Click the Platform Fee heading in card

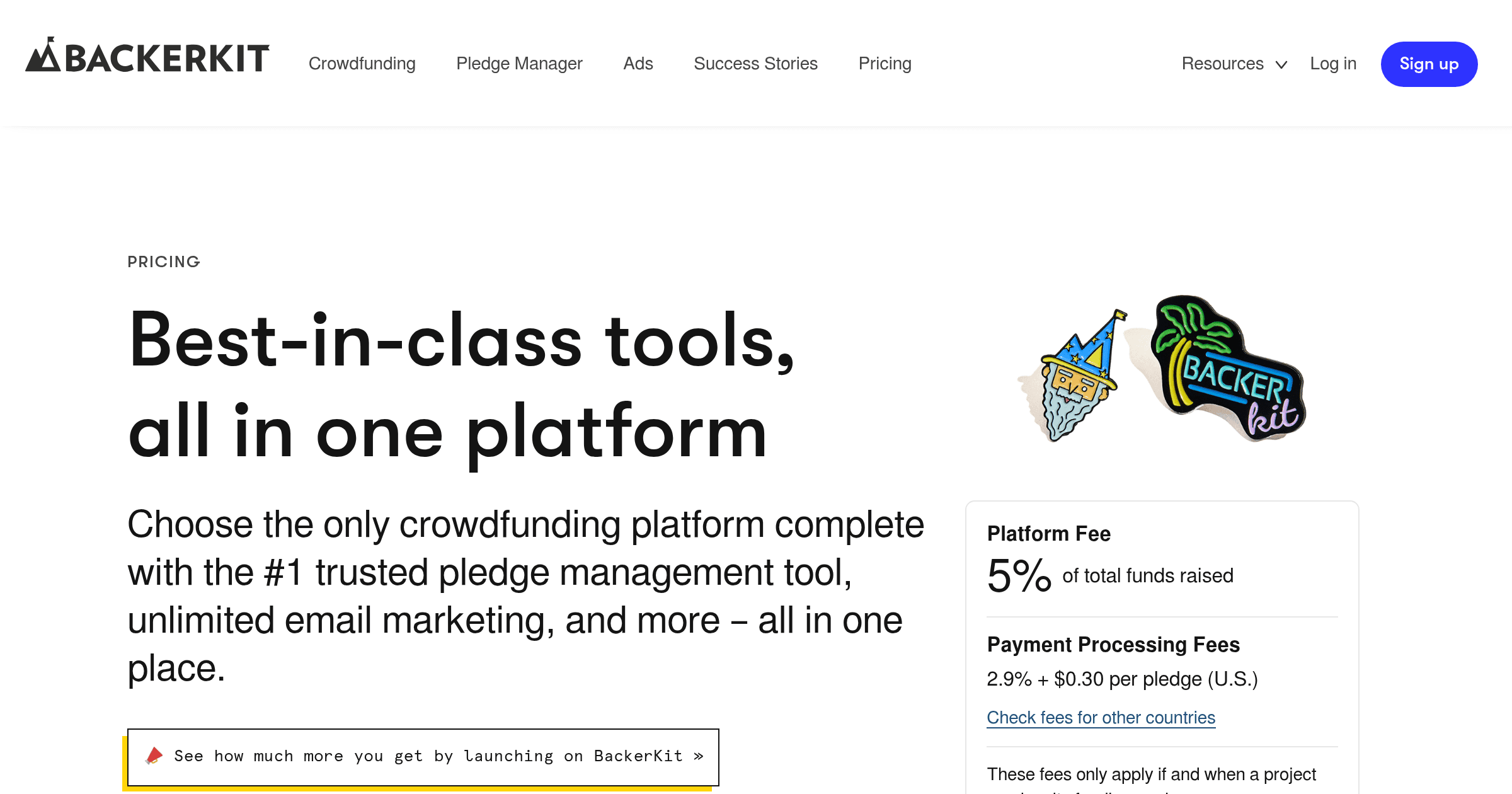point(1048,534)
